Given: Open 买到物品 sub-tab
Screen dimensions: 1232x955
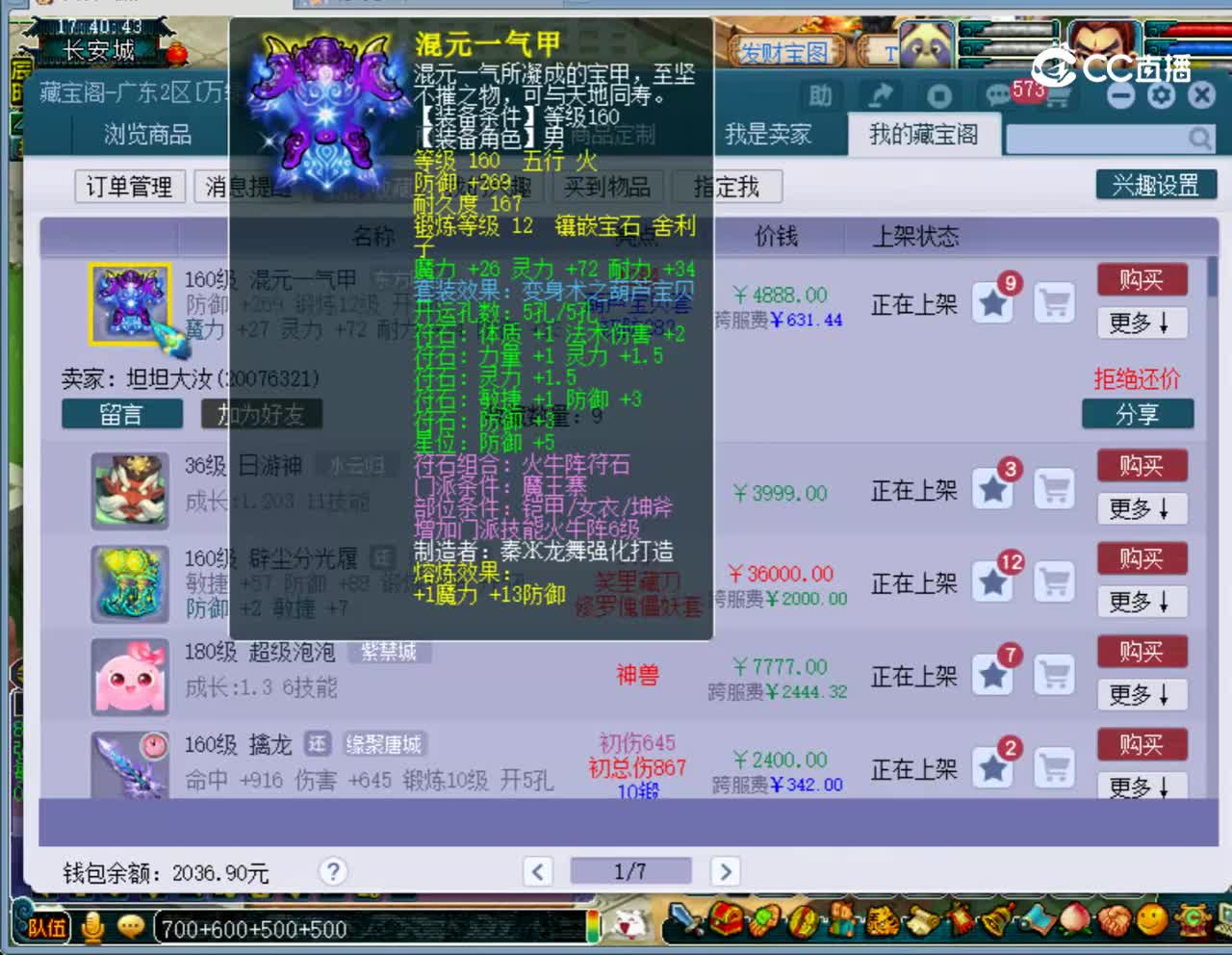Looking at the screenshot, I should [607, 186].
